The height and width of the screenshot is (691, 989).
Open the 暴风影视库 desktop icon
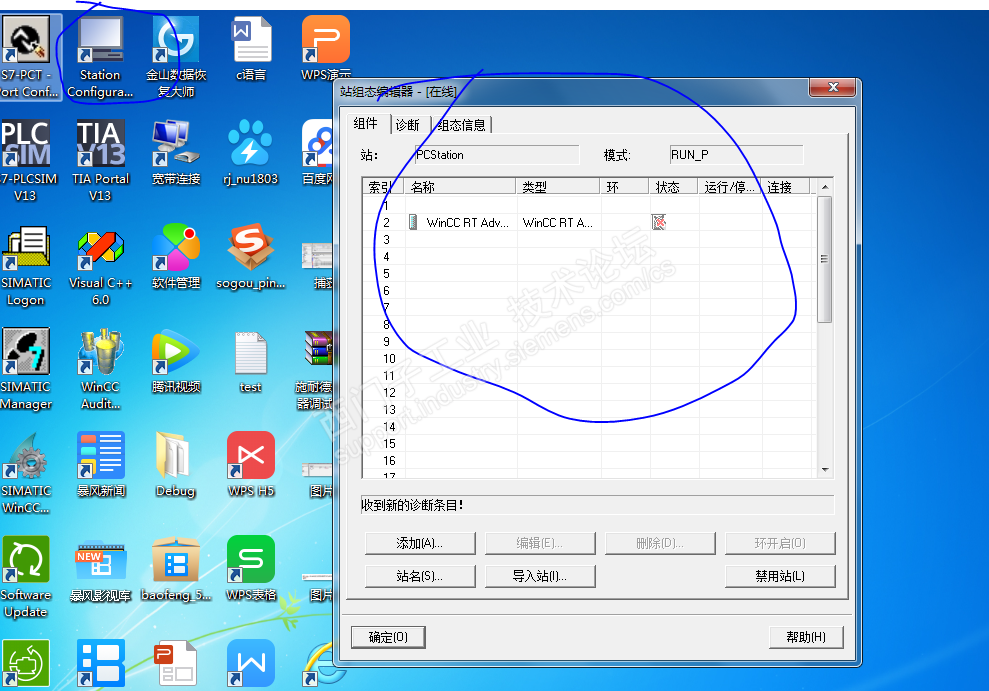click(101, 569)
